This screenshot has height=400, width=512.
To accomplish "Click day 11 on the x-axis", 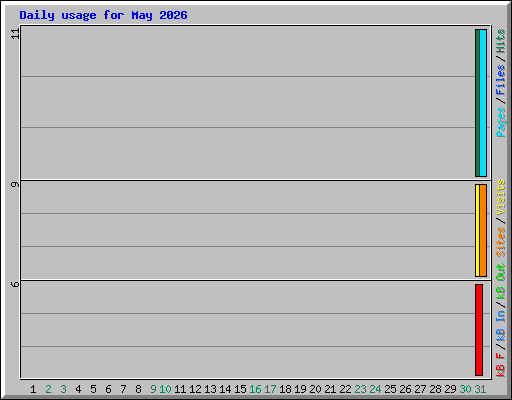I will [180, 389].
